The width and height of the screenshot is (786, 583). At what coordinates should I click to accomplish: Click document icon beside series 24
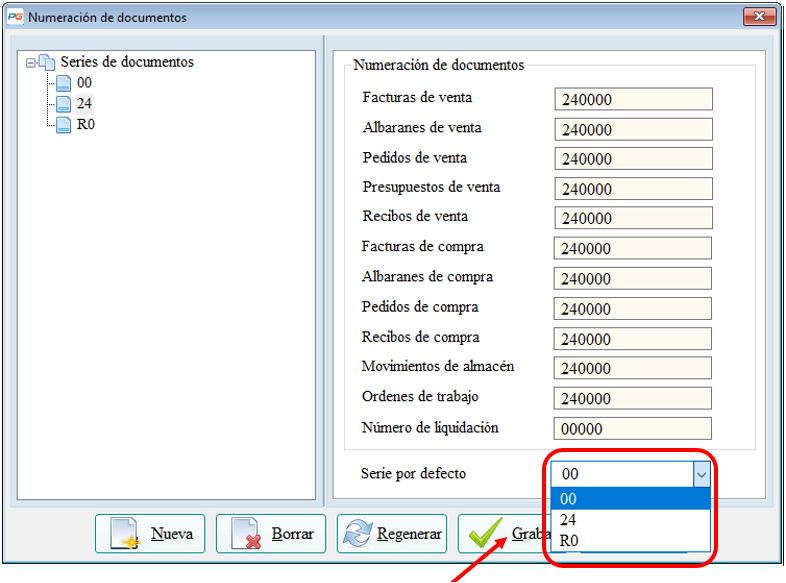point(64,104)
